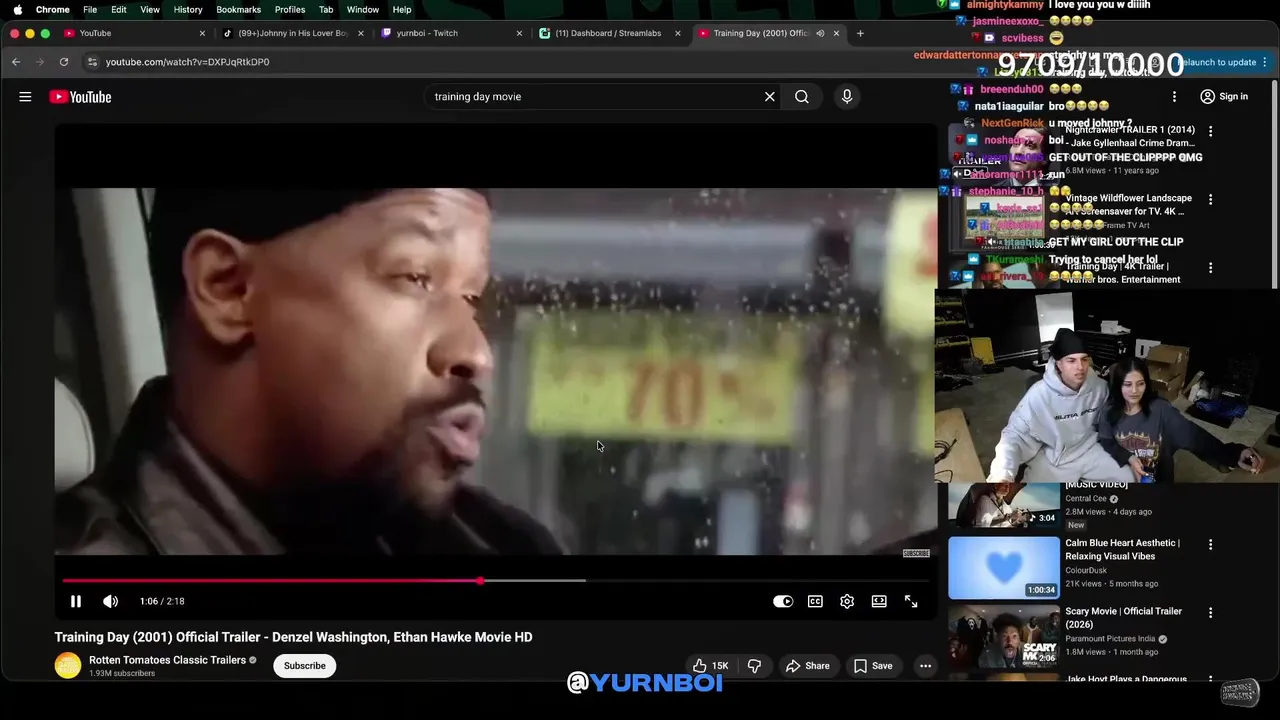Image resolution: width=1280 pixels, height=720 pixels.
Task: Open YouTube top-bar three-dot settings menu
Action: click(1174, 97)
